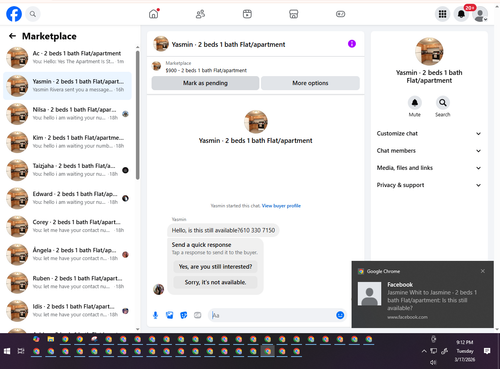Screen dimensions: 500x369
Task: Open the Ángela conversation
Action: coord(68,255)
